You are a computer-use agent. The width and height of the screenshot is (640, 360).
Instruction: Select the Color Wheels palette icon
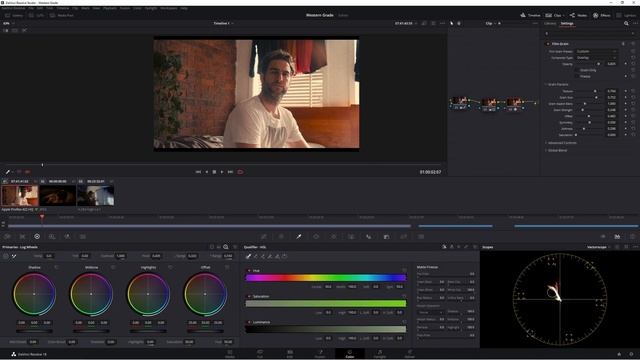point(37,236)
